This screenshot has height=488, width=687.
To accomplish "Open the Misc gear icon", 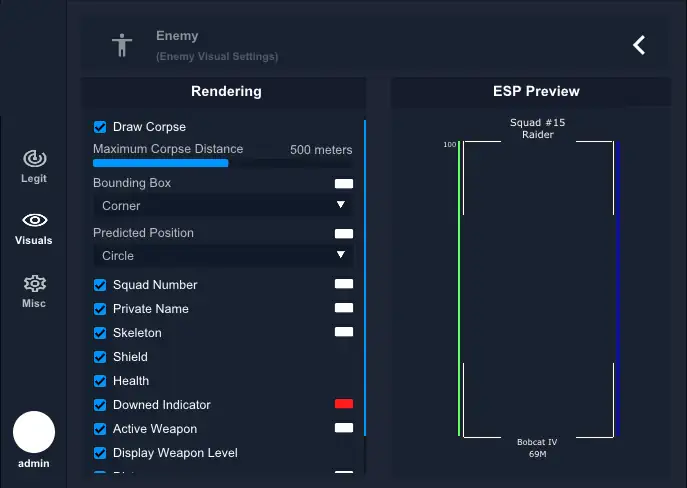I will [x=35, y=283].
